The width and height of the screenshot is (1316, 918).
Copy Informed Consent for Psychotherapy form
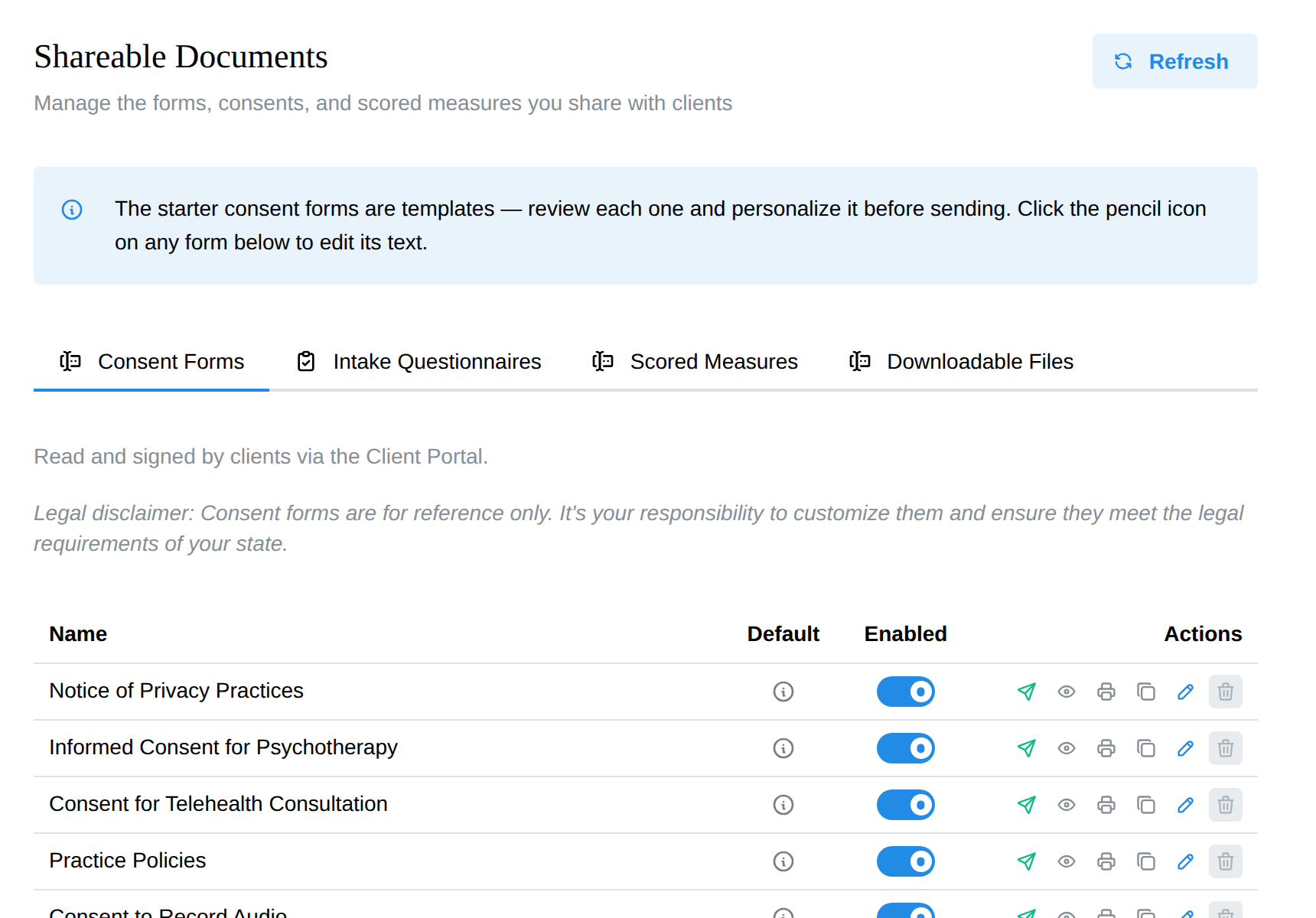(1146, 748)
